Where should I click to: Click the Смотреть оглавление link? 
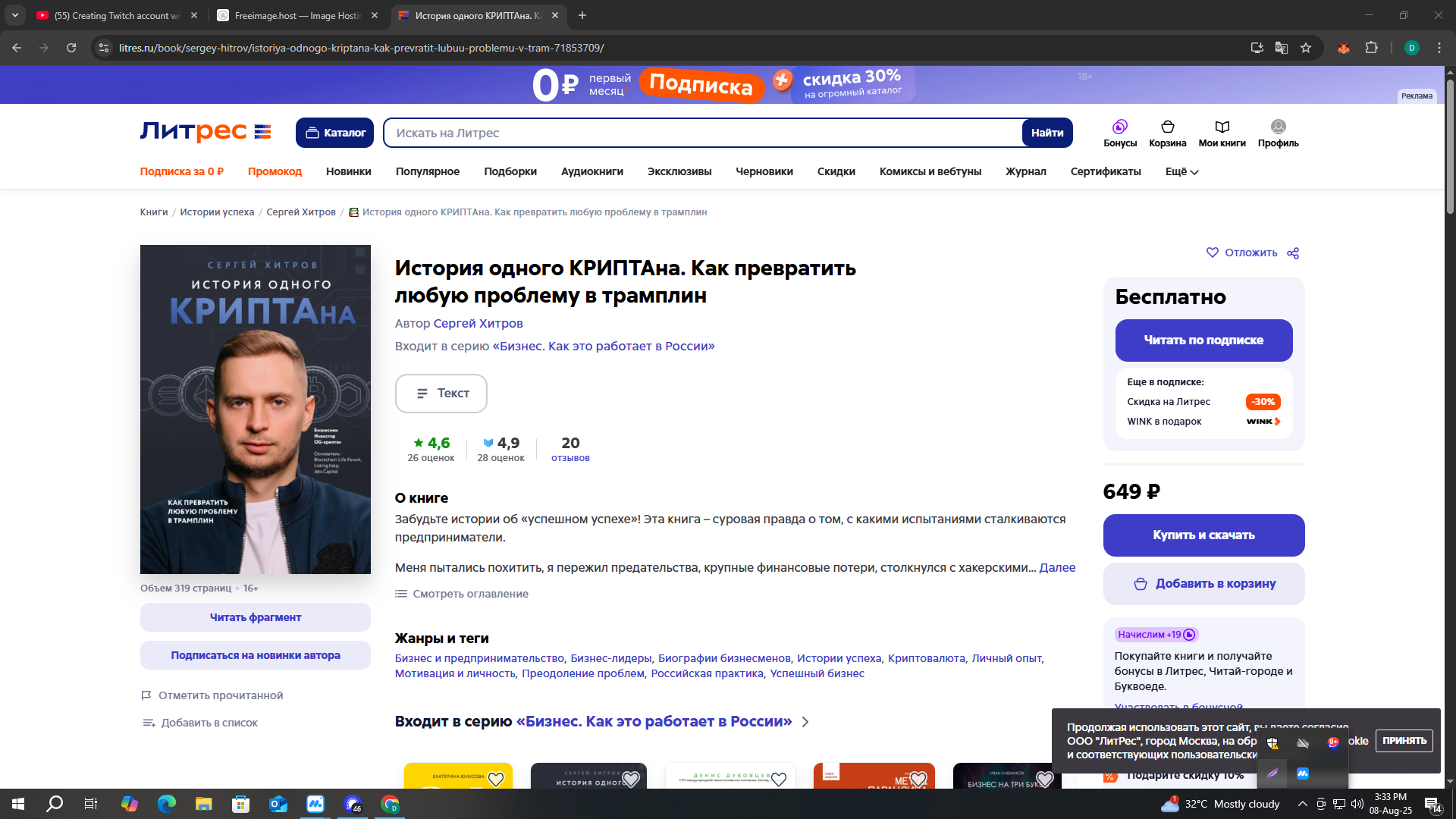coord(462,594)
